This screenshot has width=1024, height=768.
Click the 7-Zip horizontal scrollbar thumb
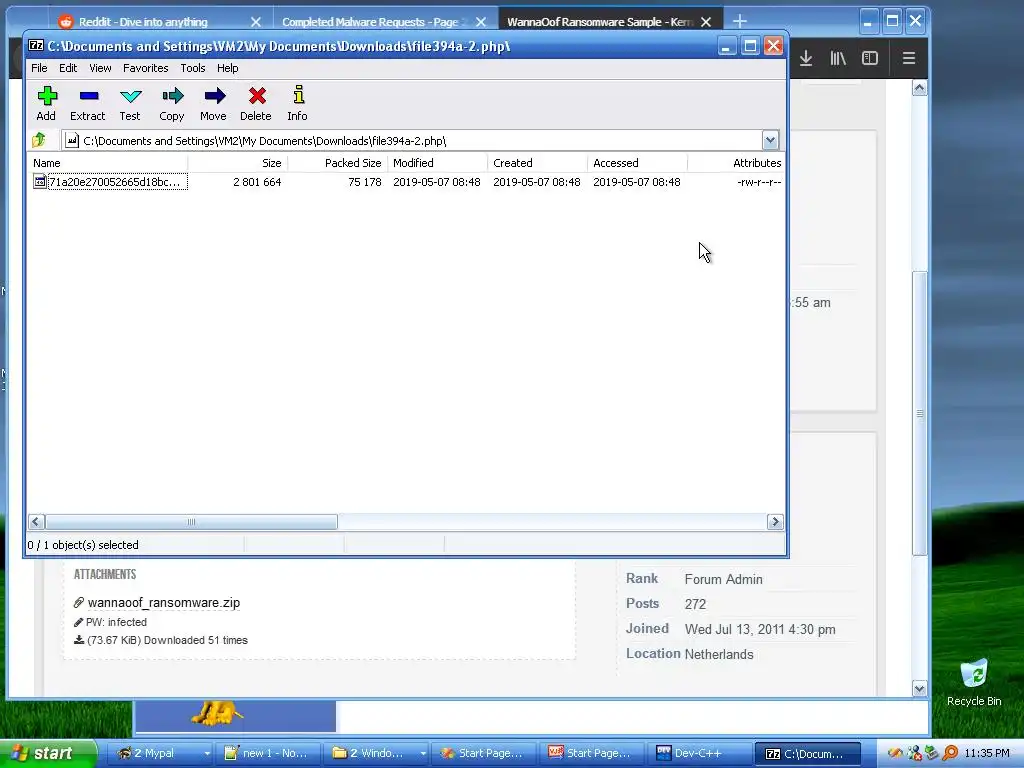191,521
